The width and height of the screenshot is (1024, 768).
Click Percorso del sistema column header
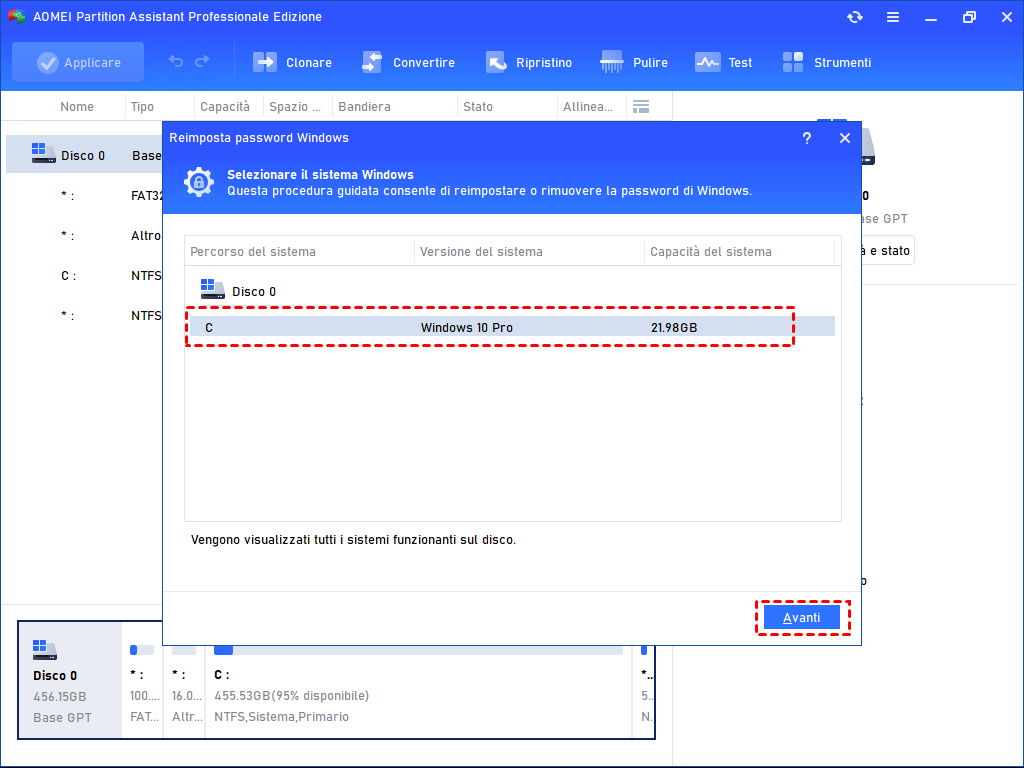253,251
